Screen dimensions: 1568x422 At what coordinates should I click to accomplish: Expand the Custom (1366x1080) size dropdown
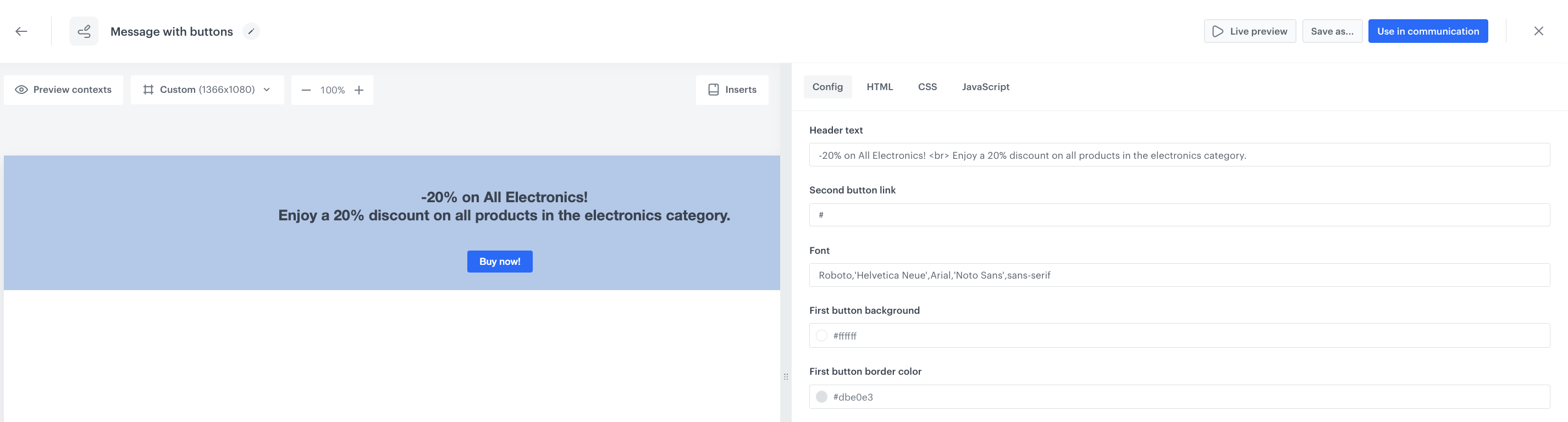[x=207, y=90]
